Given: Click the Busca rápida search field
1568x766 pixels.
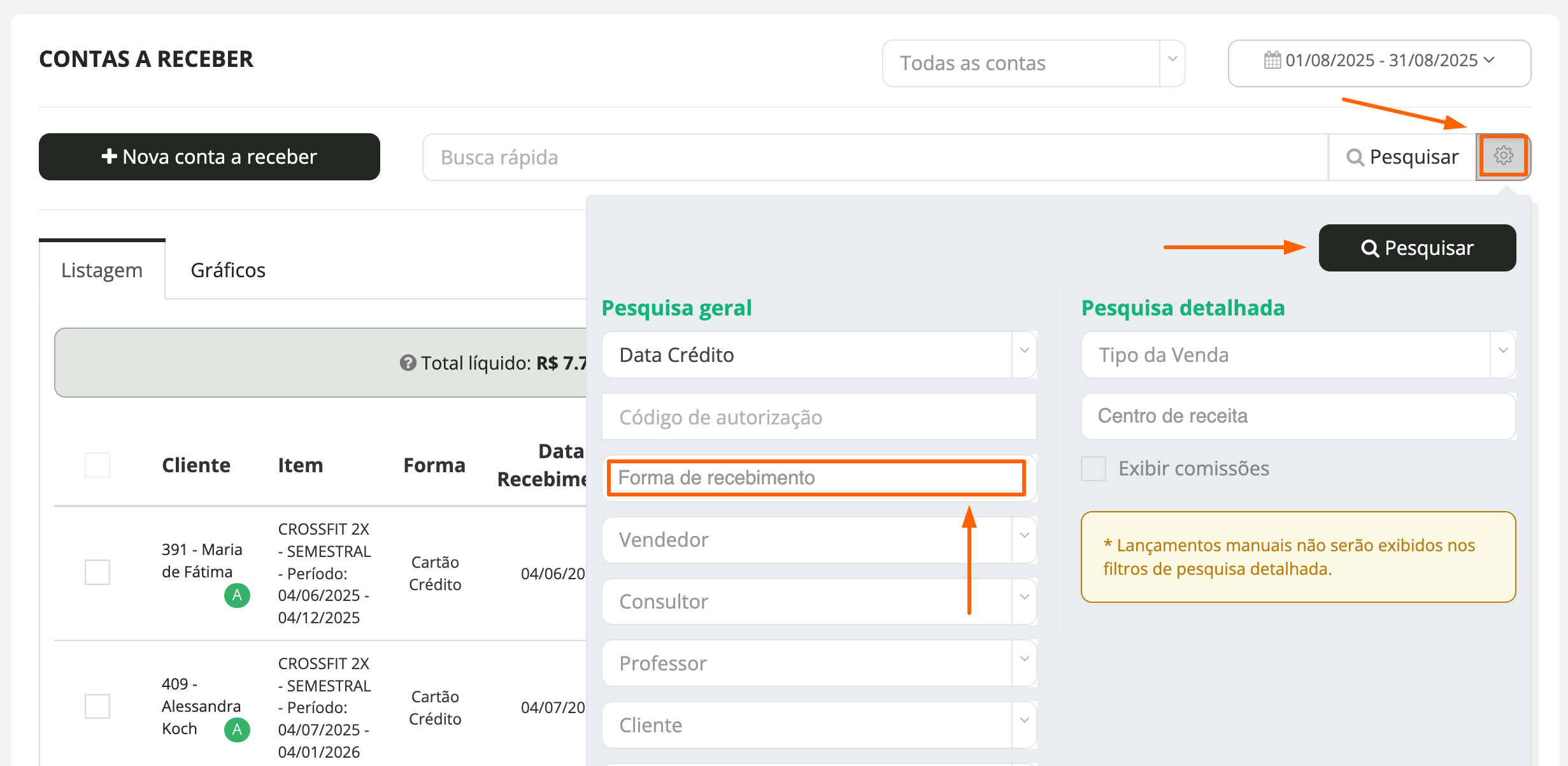Looking at the screenshot, I should click(874, 157).
